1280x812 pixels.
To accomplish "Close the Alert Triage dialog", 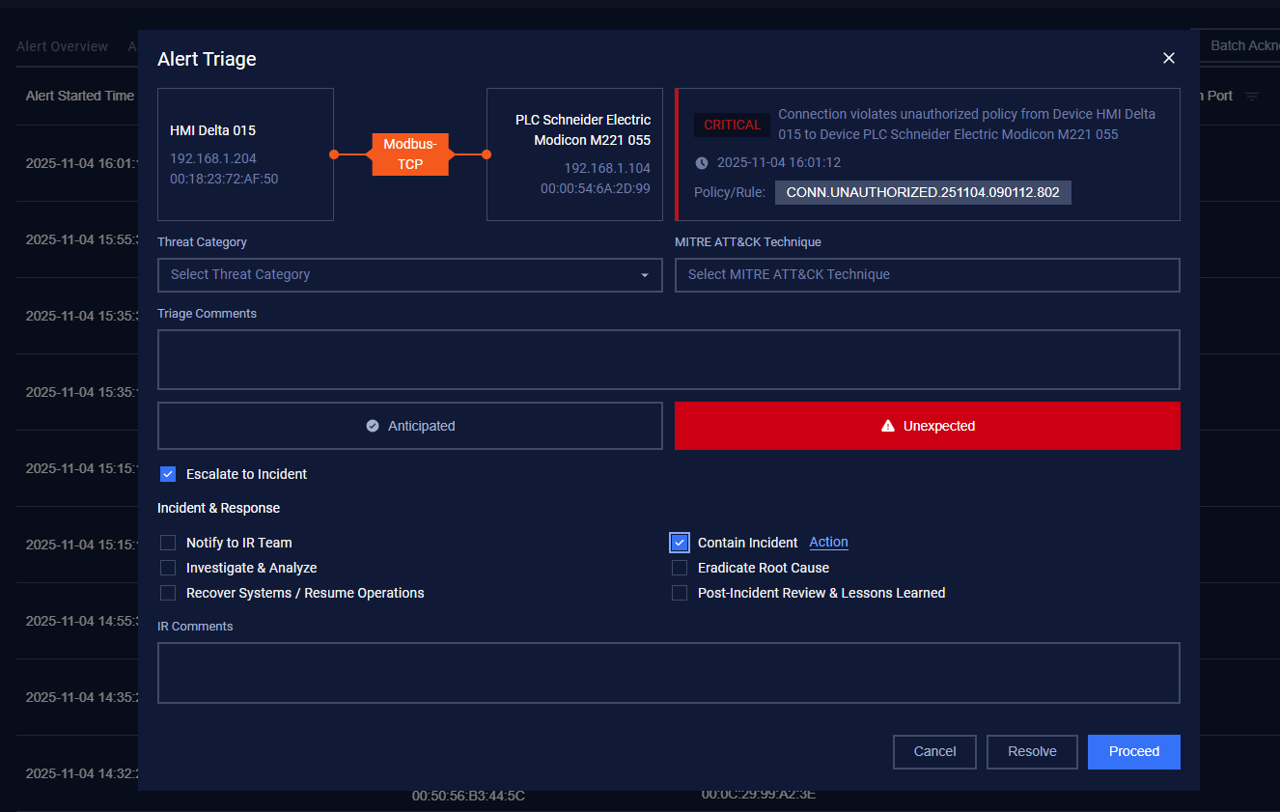I will [1168, 58].
